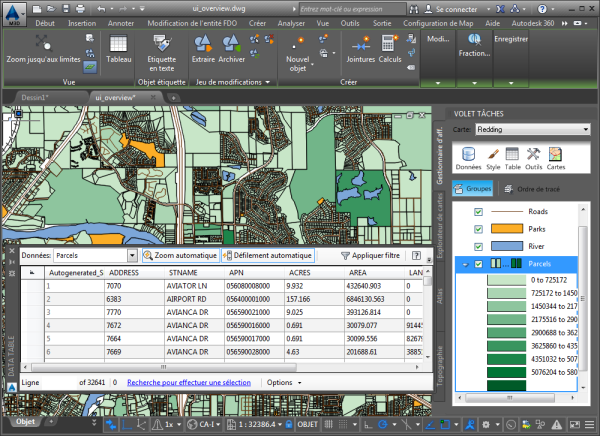This screenshot has height=436, width=600.
Task: Click the Extraire ribbon icon
Action: (x=203, y=44)
